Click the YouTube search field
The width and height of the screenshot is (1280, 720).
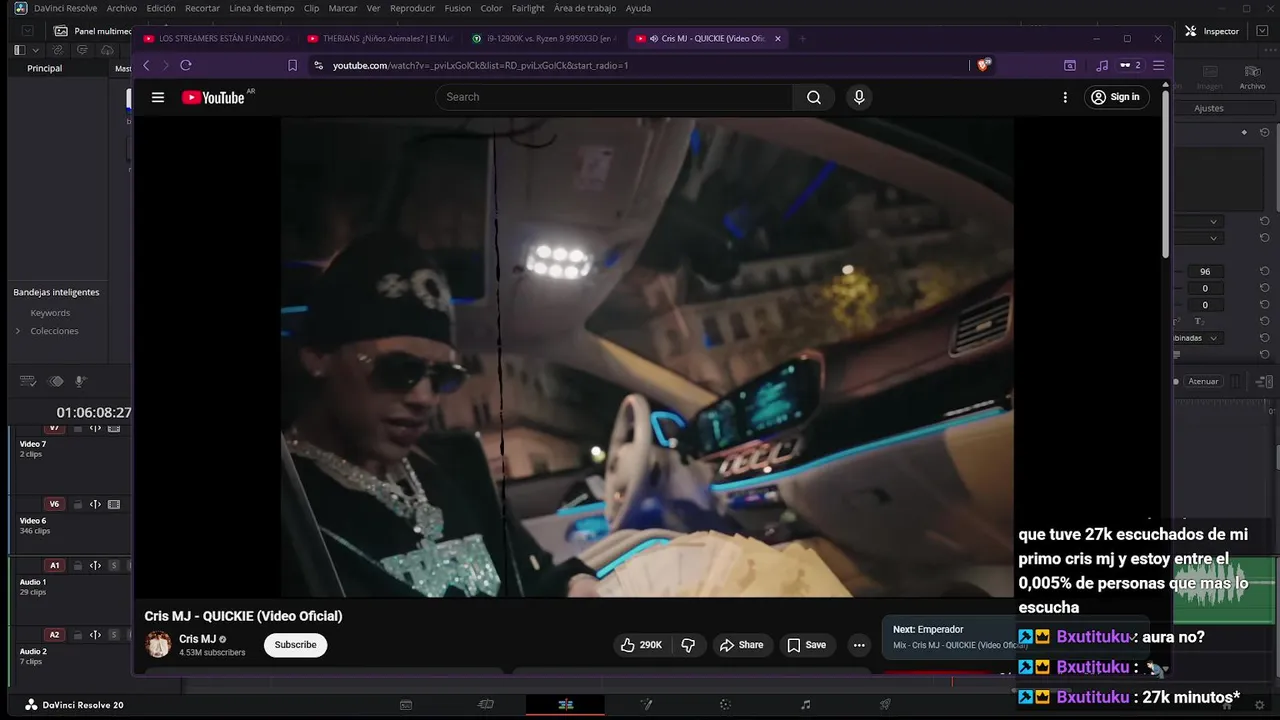(614, 97)
